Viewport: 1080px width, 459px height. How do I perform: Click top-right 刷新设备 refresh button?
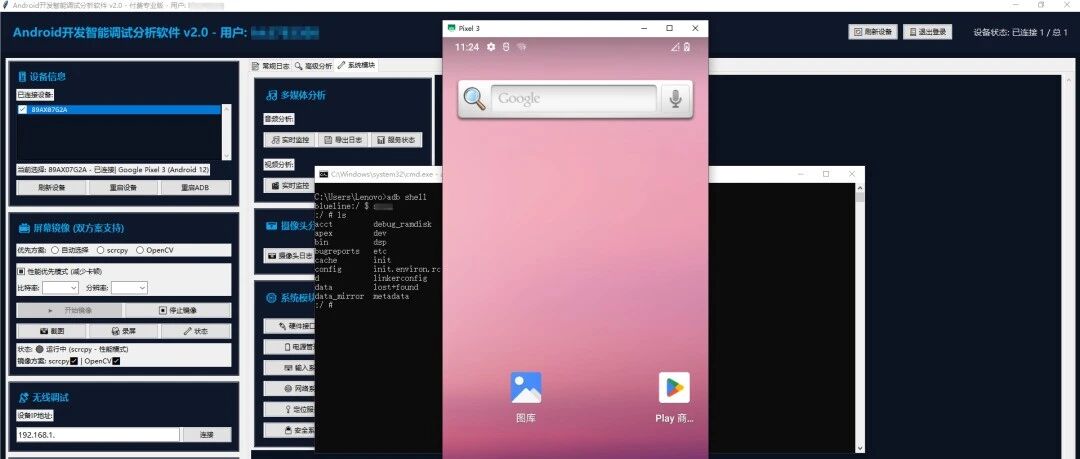[873, 32]
